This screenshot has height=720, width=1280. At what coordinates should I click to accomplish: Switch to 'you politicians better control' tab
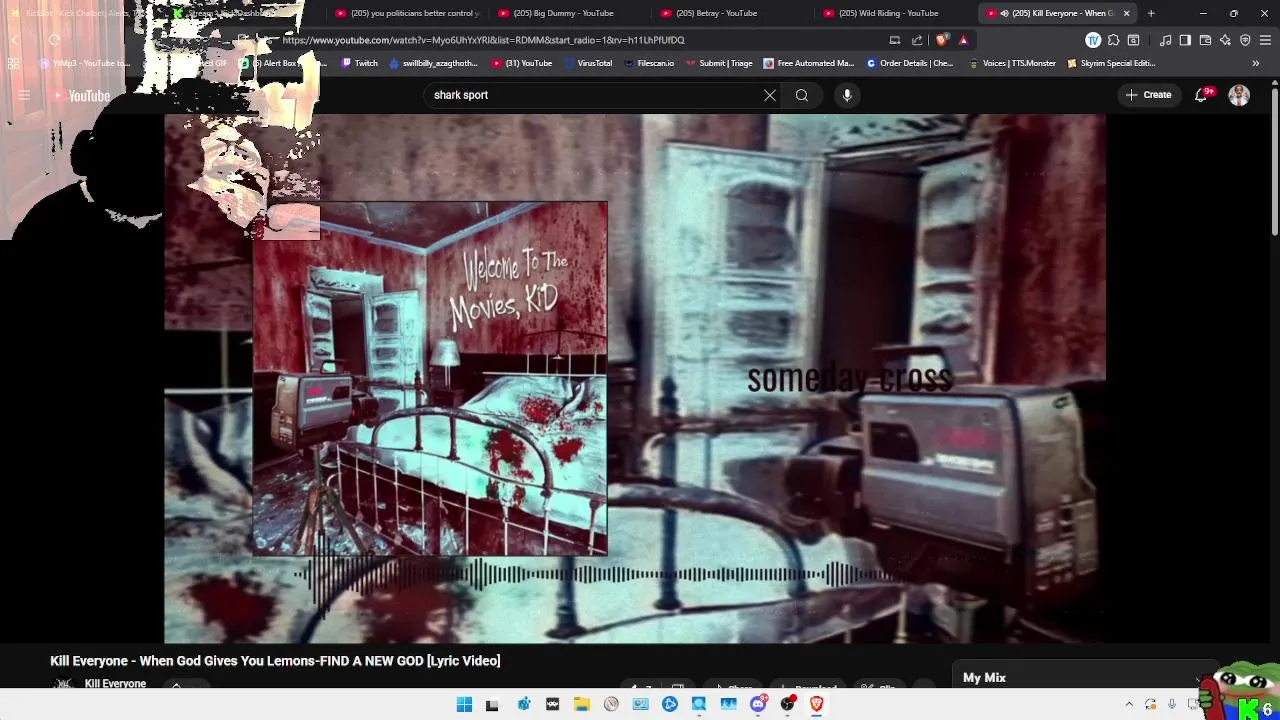point(407,13)
